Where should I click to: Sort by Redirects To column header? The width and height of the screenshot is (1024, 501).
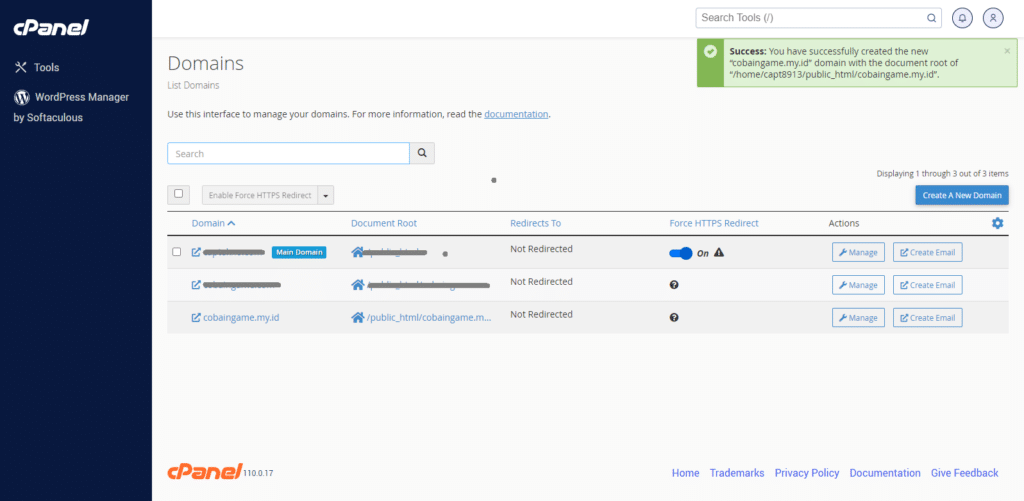(x=536, y=223)
